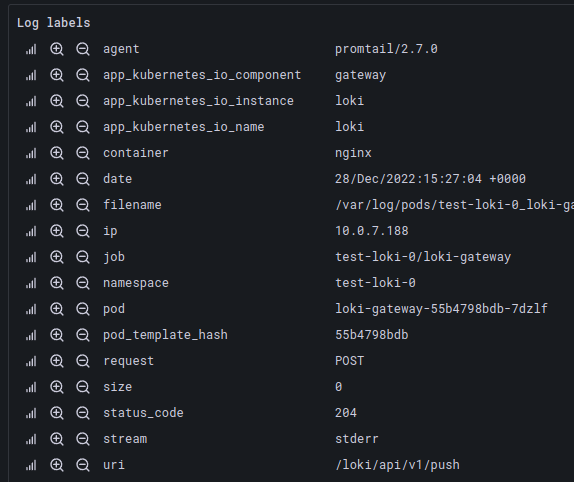Select the value promtail/2.7.0
This screenshot has width=574, height=482.
[386, 49]
